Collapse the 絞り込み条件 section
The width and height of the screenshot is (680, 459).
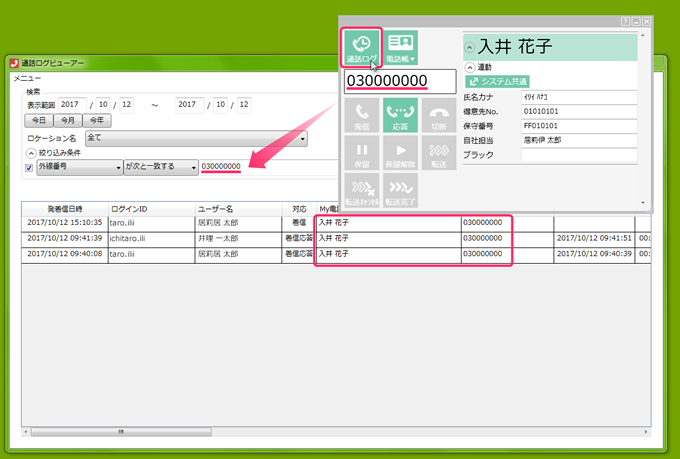(30, 152)
